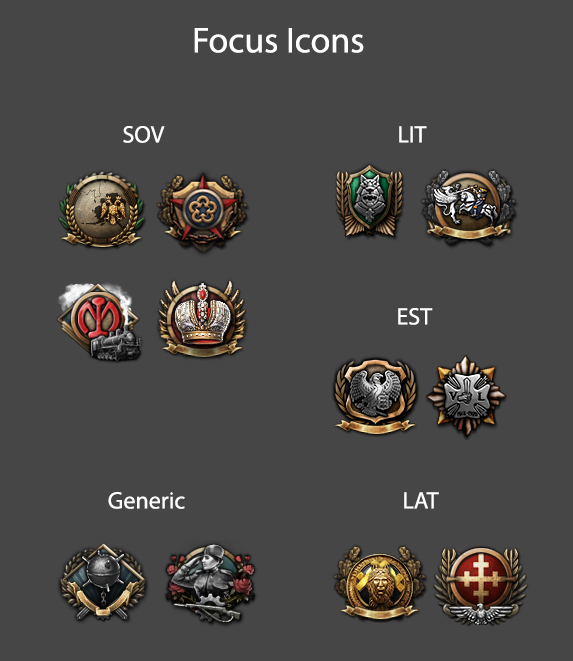Viewport: 573px width, 661px height.
Task: Click the golden lion head medallion icon
Action: [x=379, y=583]
